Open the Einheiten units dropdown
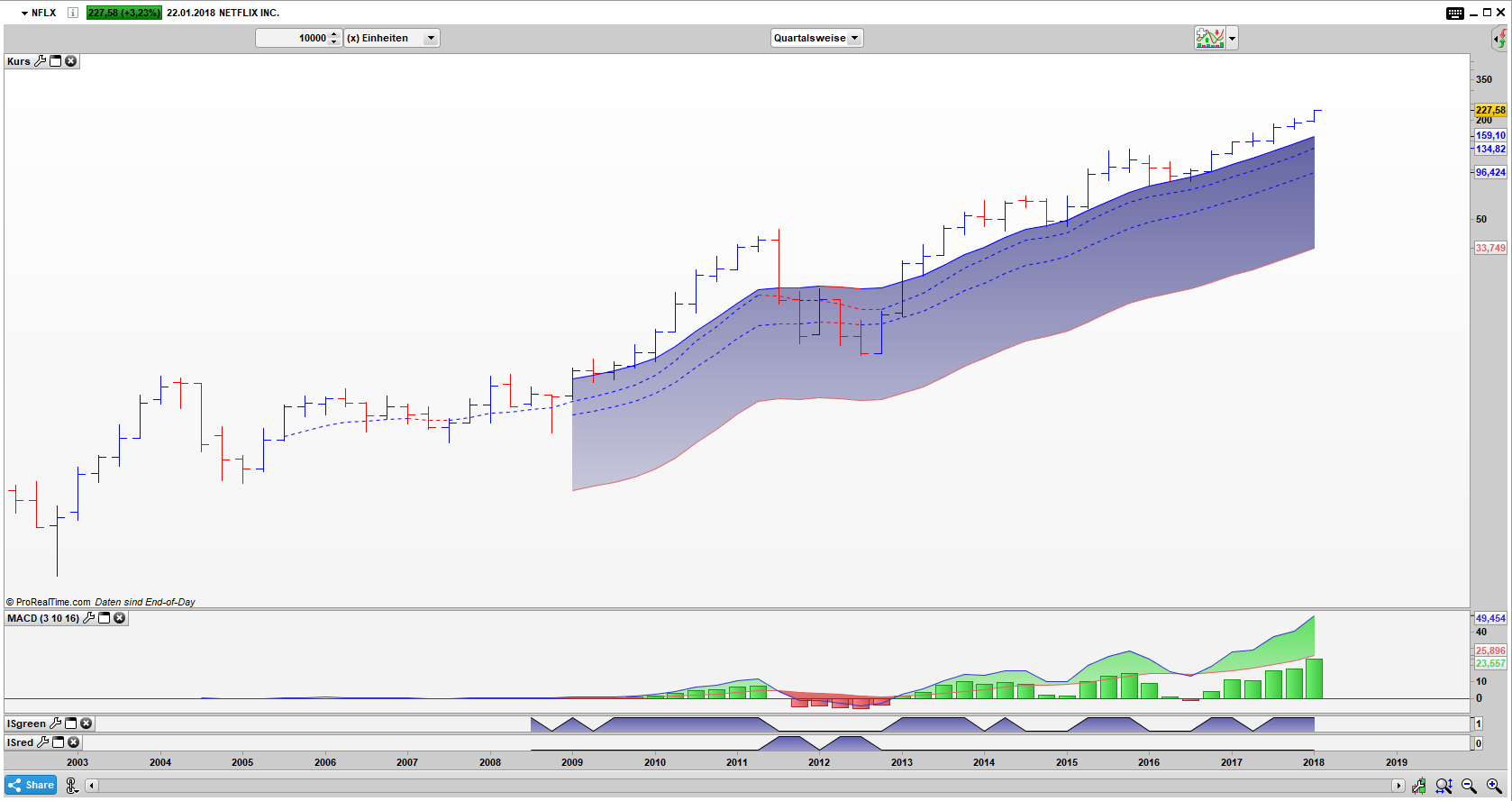The image size is (1512, 801). tap(431, 38)
